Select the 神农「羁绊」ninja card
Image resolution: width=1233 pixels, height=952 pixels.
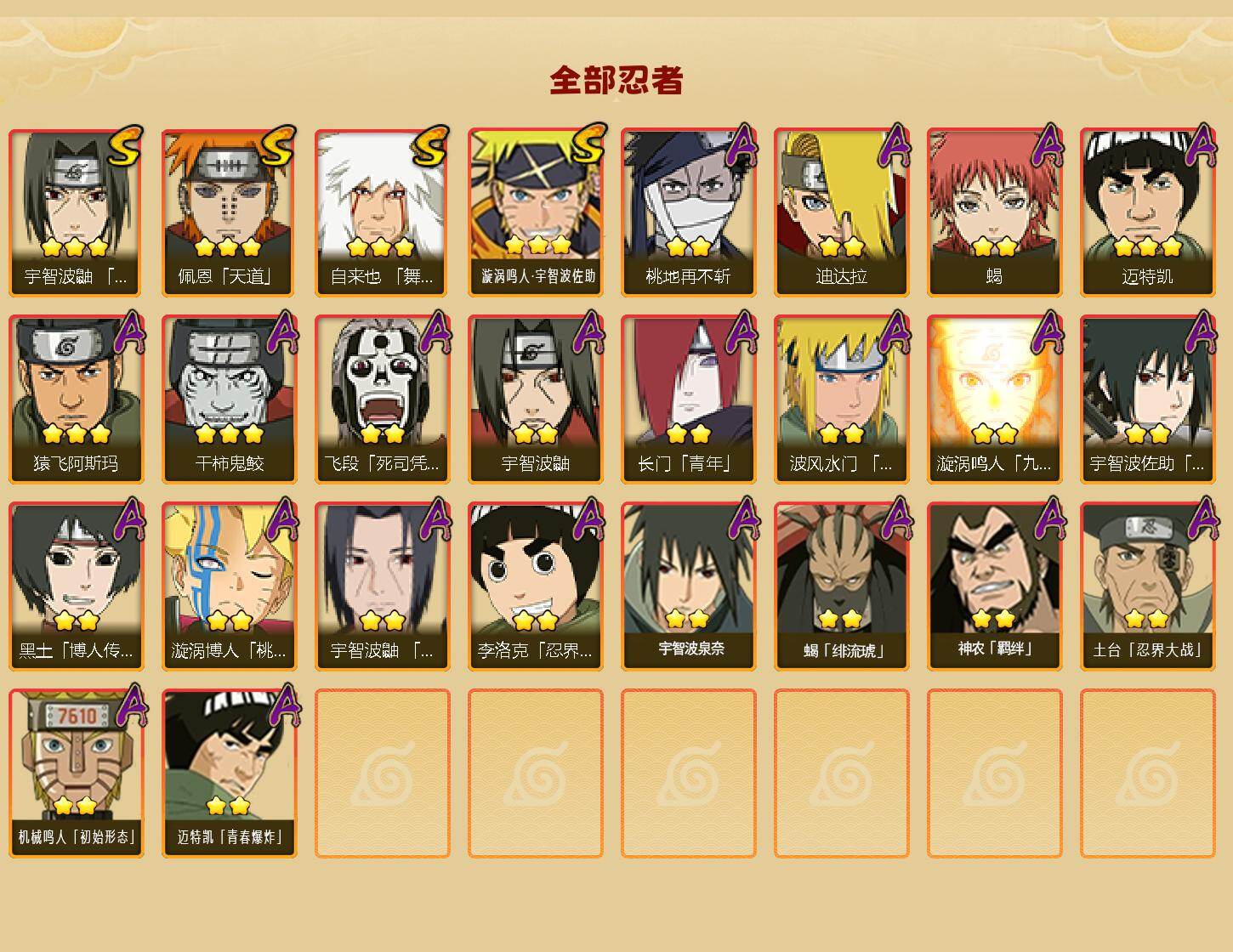coord(995,586)
